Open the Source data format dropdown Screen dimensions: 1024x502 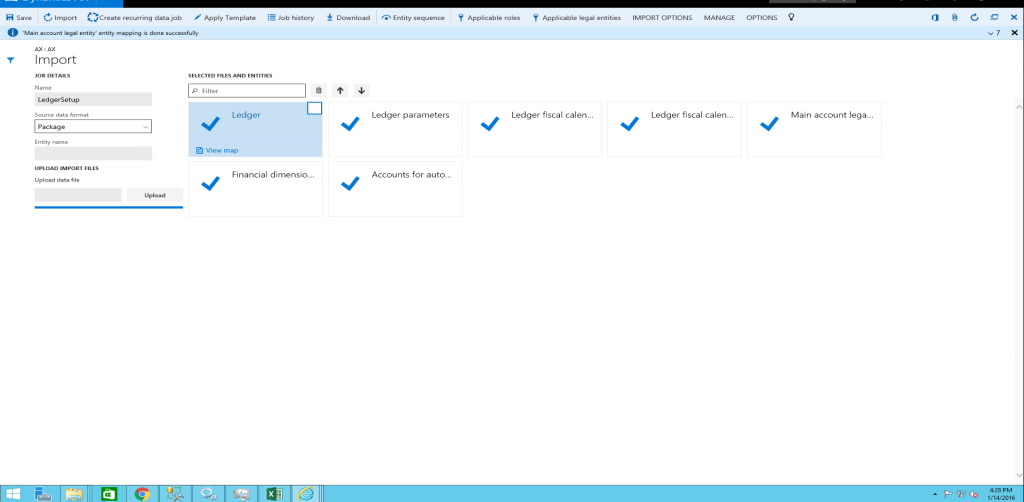tap(93, 127)
